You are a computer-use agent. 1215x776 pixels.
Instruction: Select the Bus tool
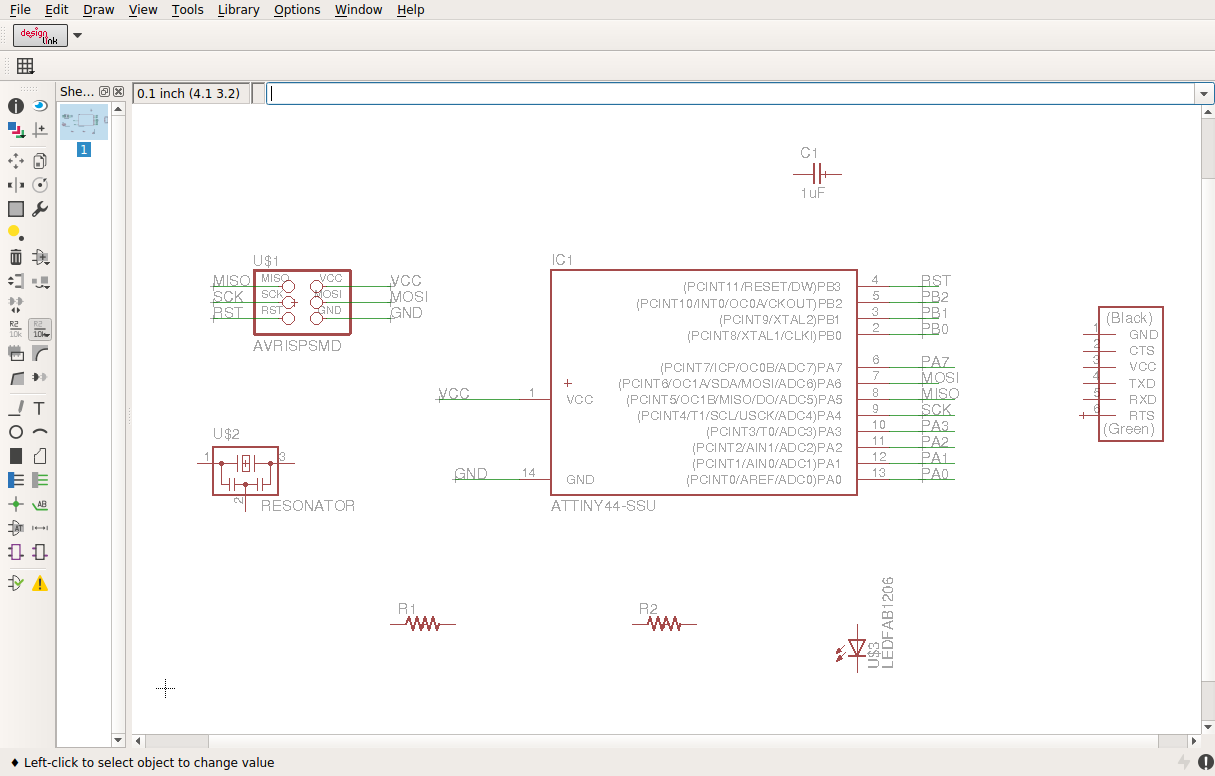[16, 480]
